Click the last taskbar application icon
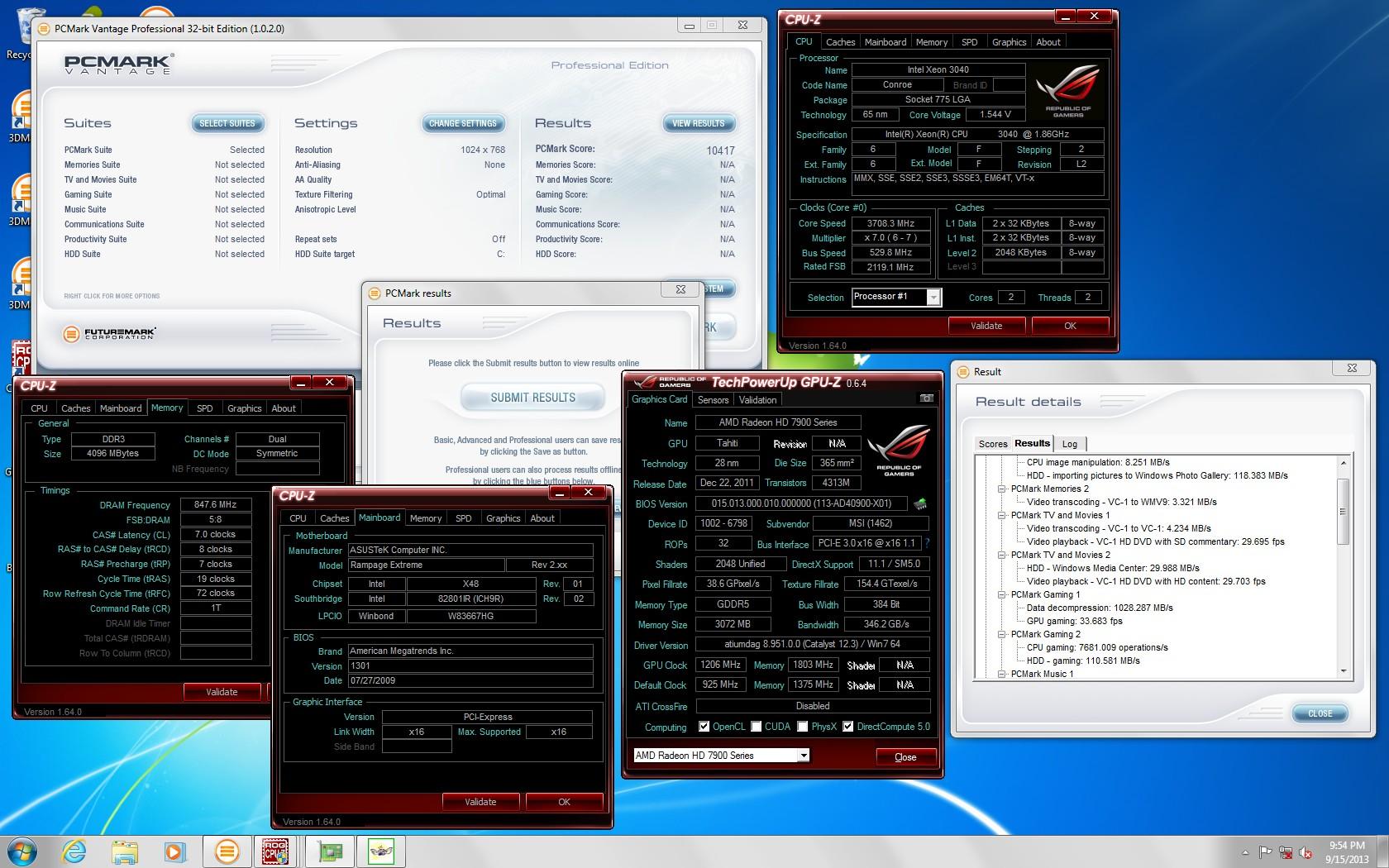The width and height of the screenshot is (1389, 868). pos(381,851)
